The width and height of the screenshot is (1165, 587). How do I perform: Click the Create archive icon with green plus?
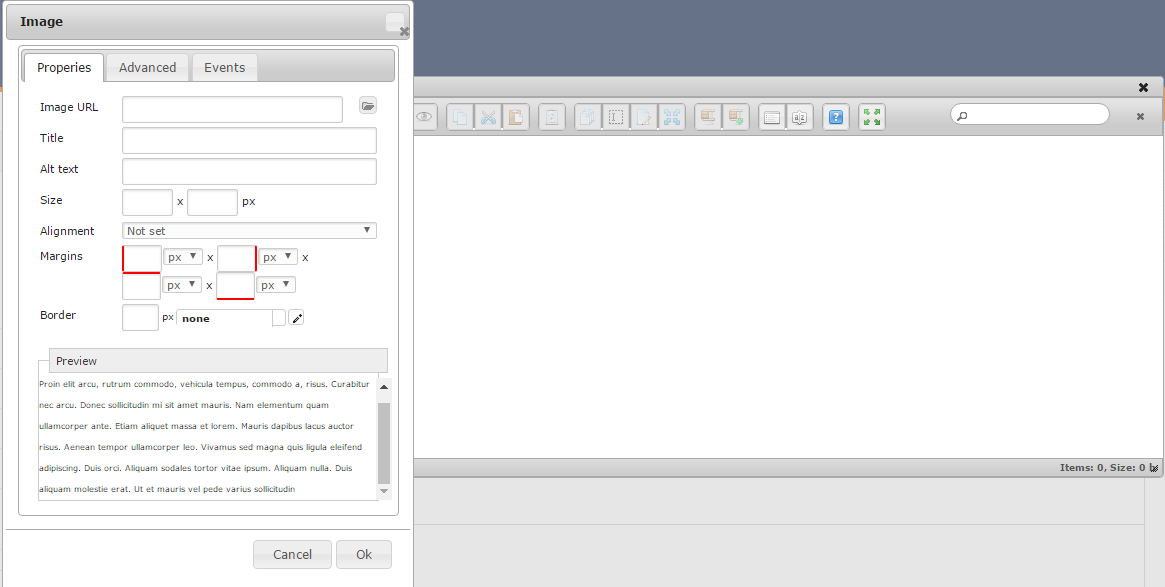coord(736,117)
